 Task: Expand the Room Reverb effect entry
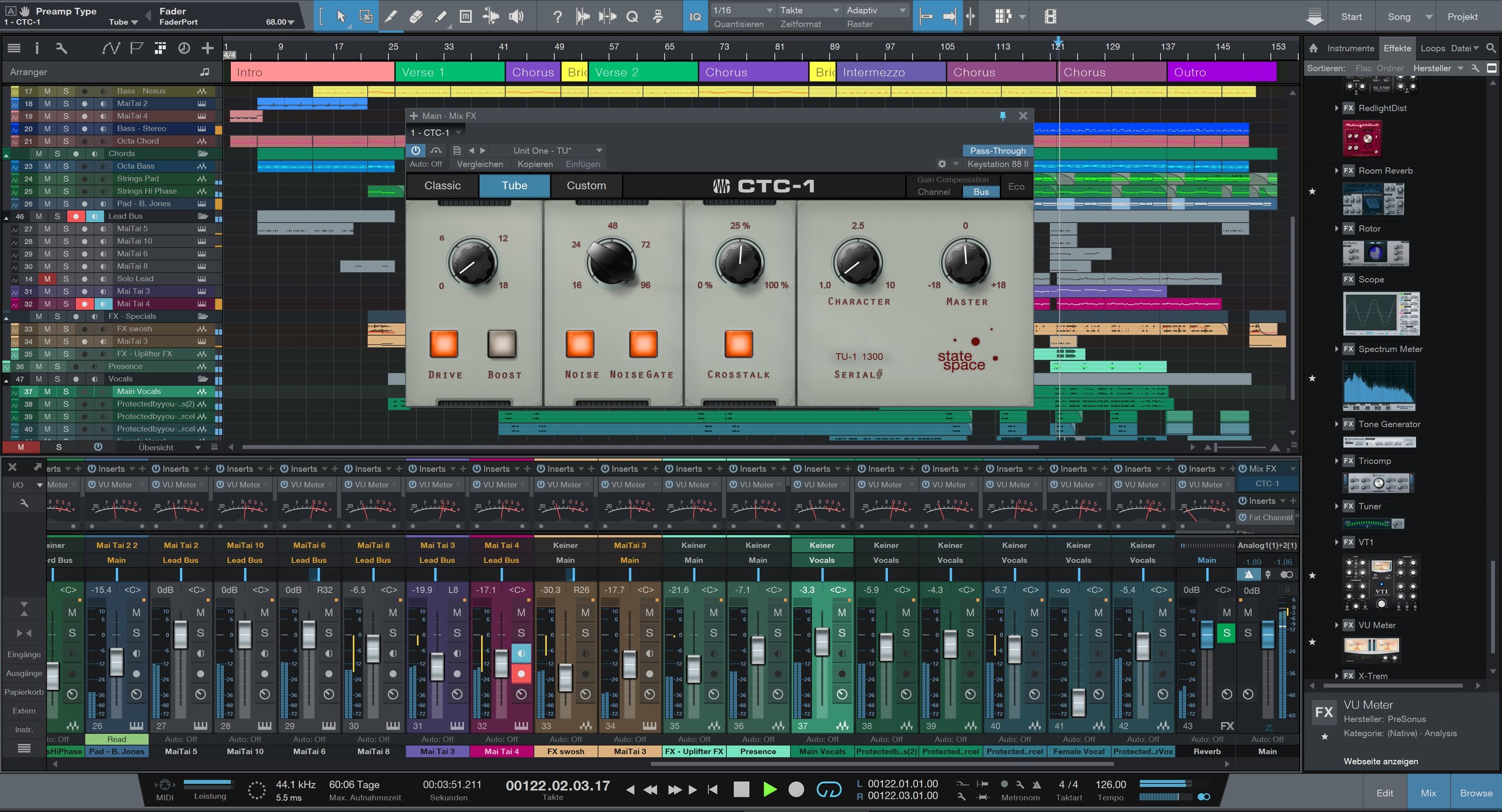[x=1336, y=171]
